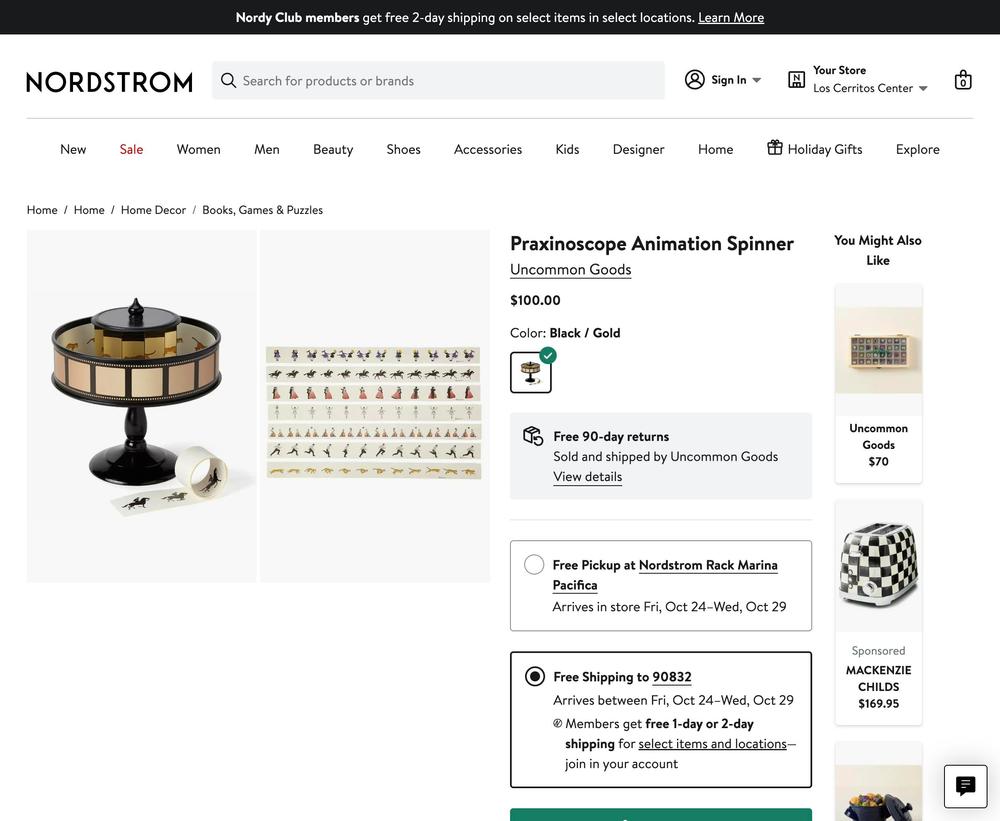Open the Sale menu

click(131, 149)
